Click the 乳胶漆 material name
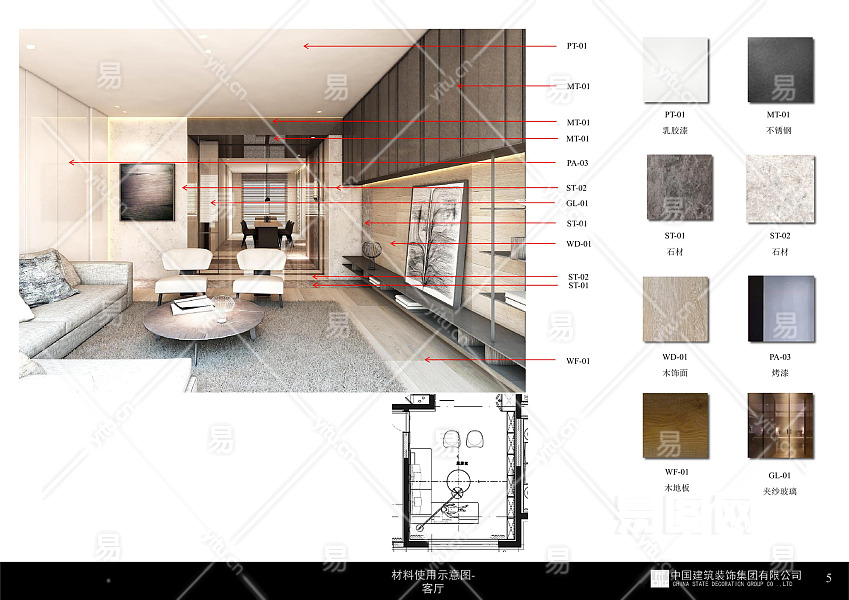849x600 pixels. click(675, 131)
